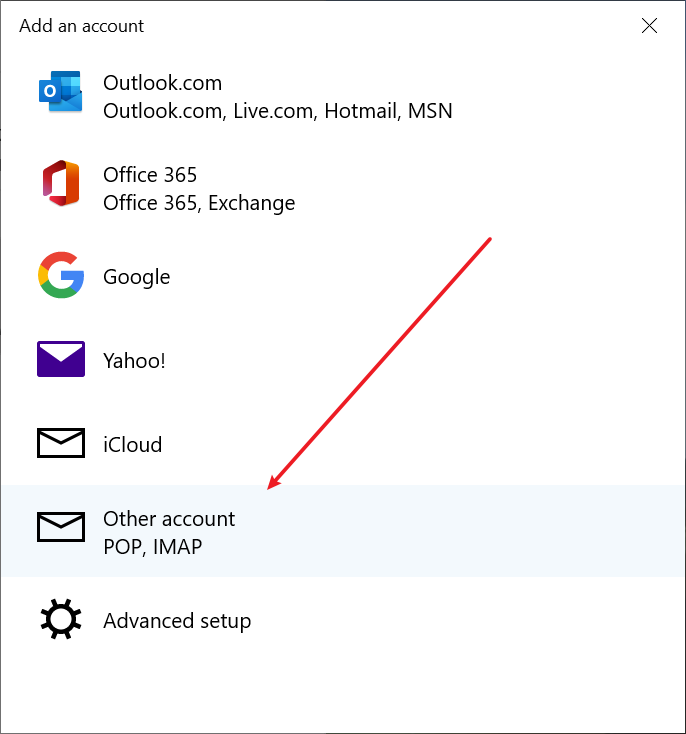Pick the Google account label
The height and width of the screenshot is (734, 686).
pyautogui.click(x=137, y=277)
